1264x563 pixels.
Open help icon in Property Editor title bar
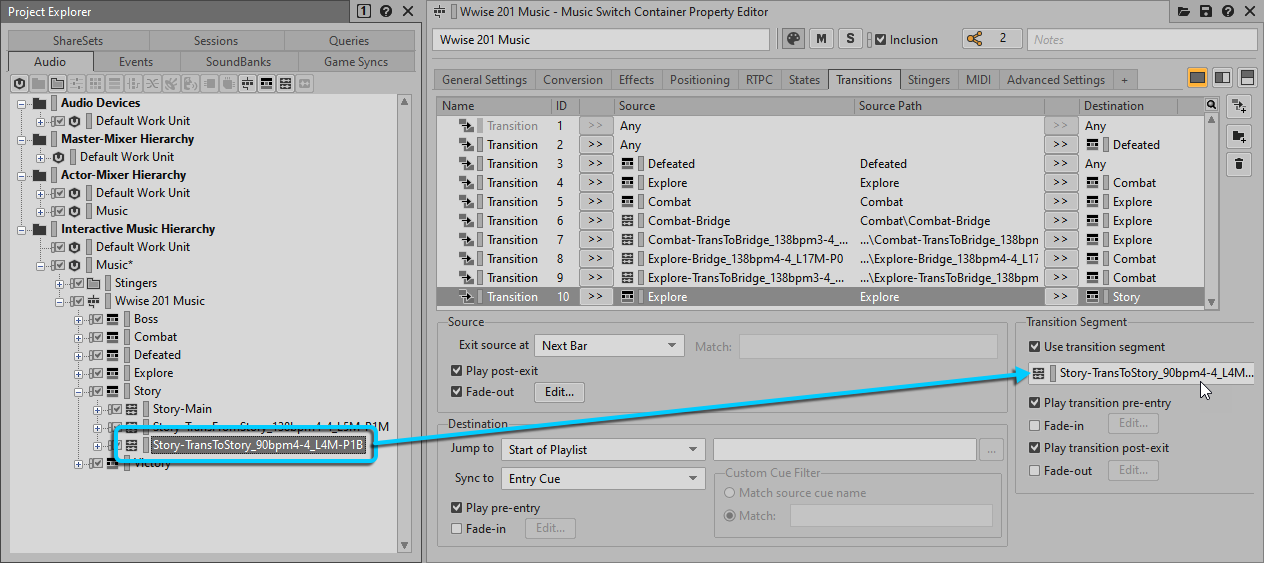click(1227, 11)
